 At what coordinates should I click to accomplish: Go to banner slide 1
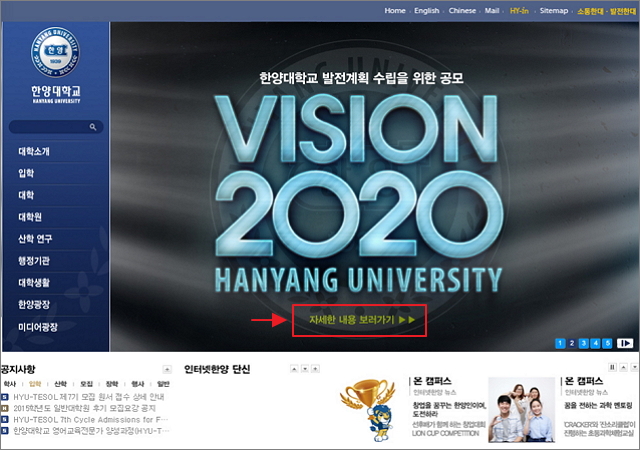coord(560,343)
